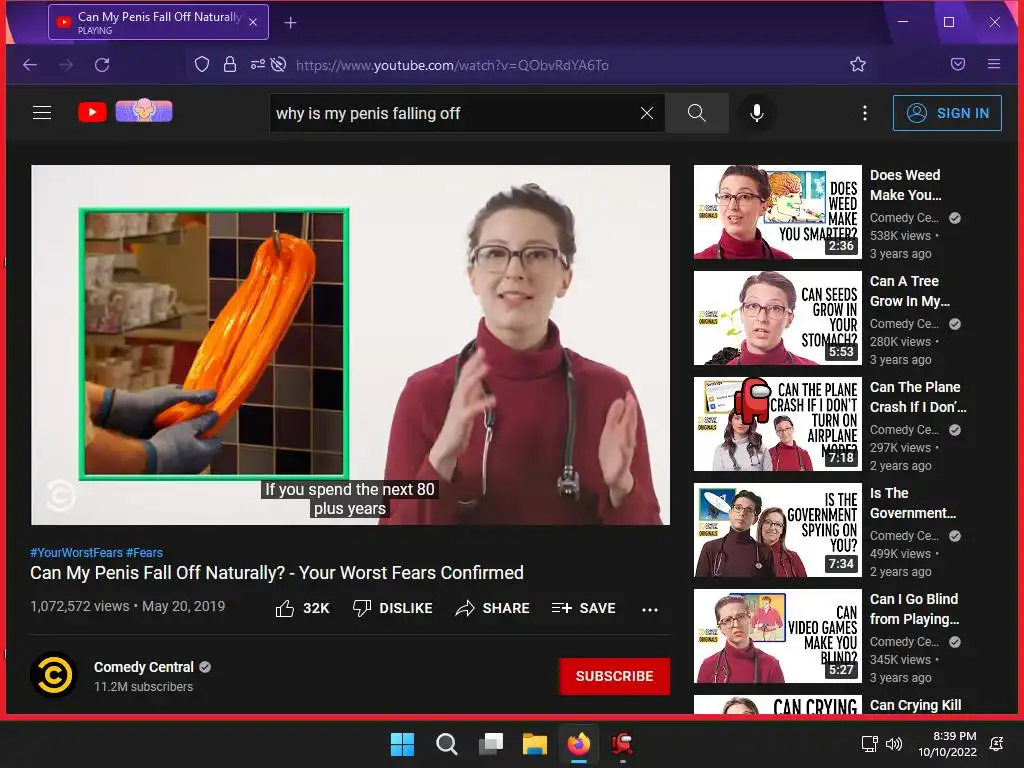Open File Explorer from the taskbar
The height and width of the screenshot is (768, 1024).
tap(534, 744)
